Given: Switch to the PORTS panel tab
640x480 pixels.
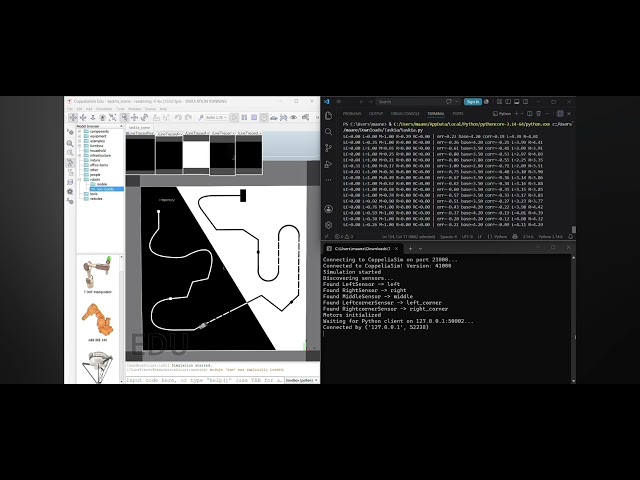Looking at the screenshot, I should click(458, 113).
